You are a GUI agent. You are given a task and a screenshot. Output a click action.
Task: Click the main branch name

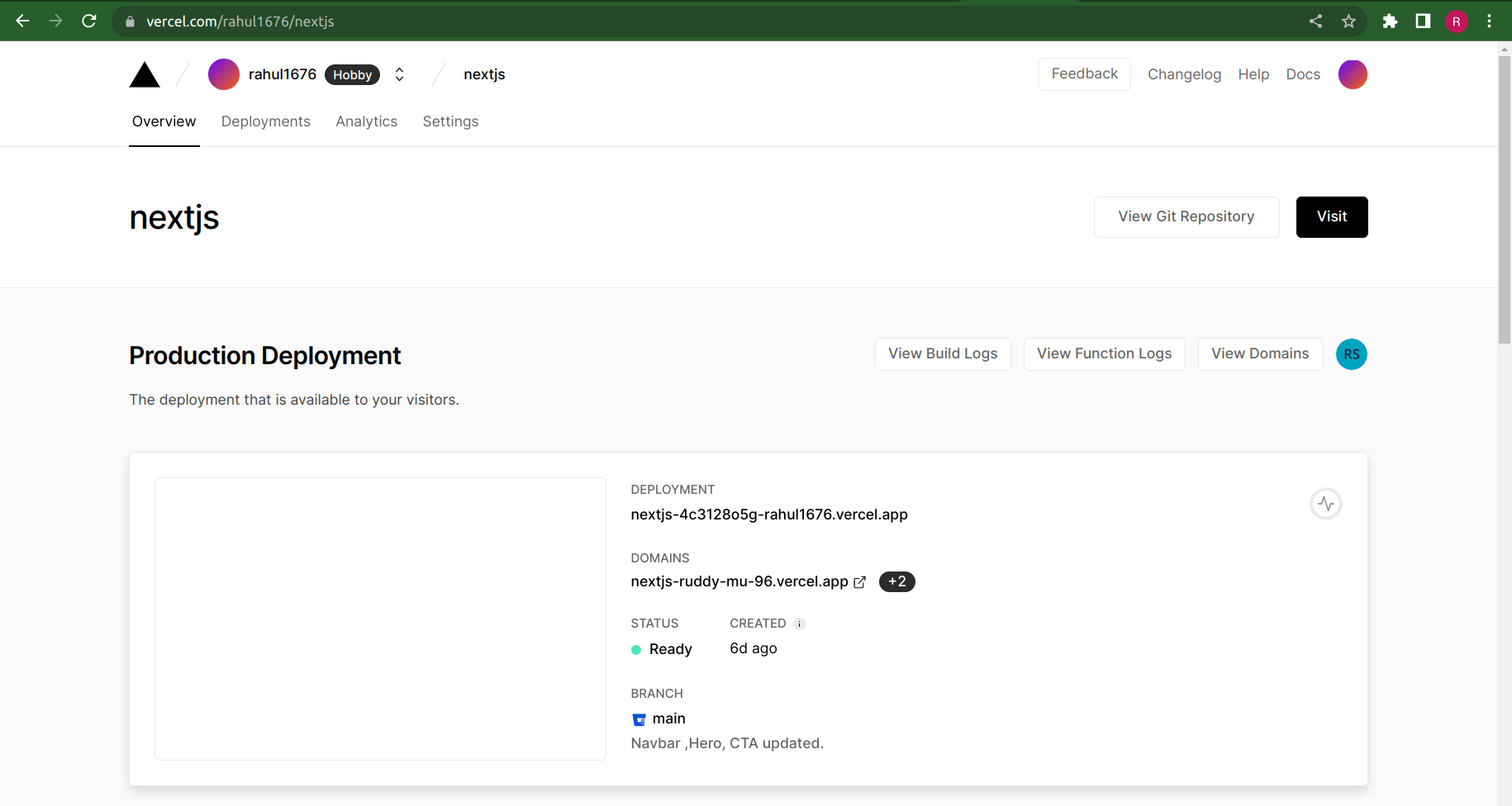pos(669,718)
